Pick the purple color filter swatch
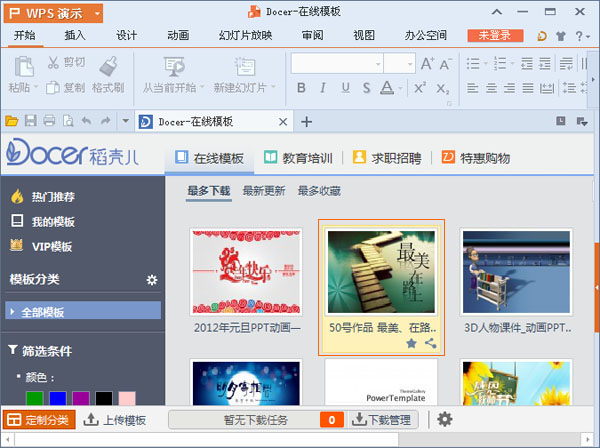The height and width of the screenshot is (448, 600). (x=81, y=398)
